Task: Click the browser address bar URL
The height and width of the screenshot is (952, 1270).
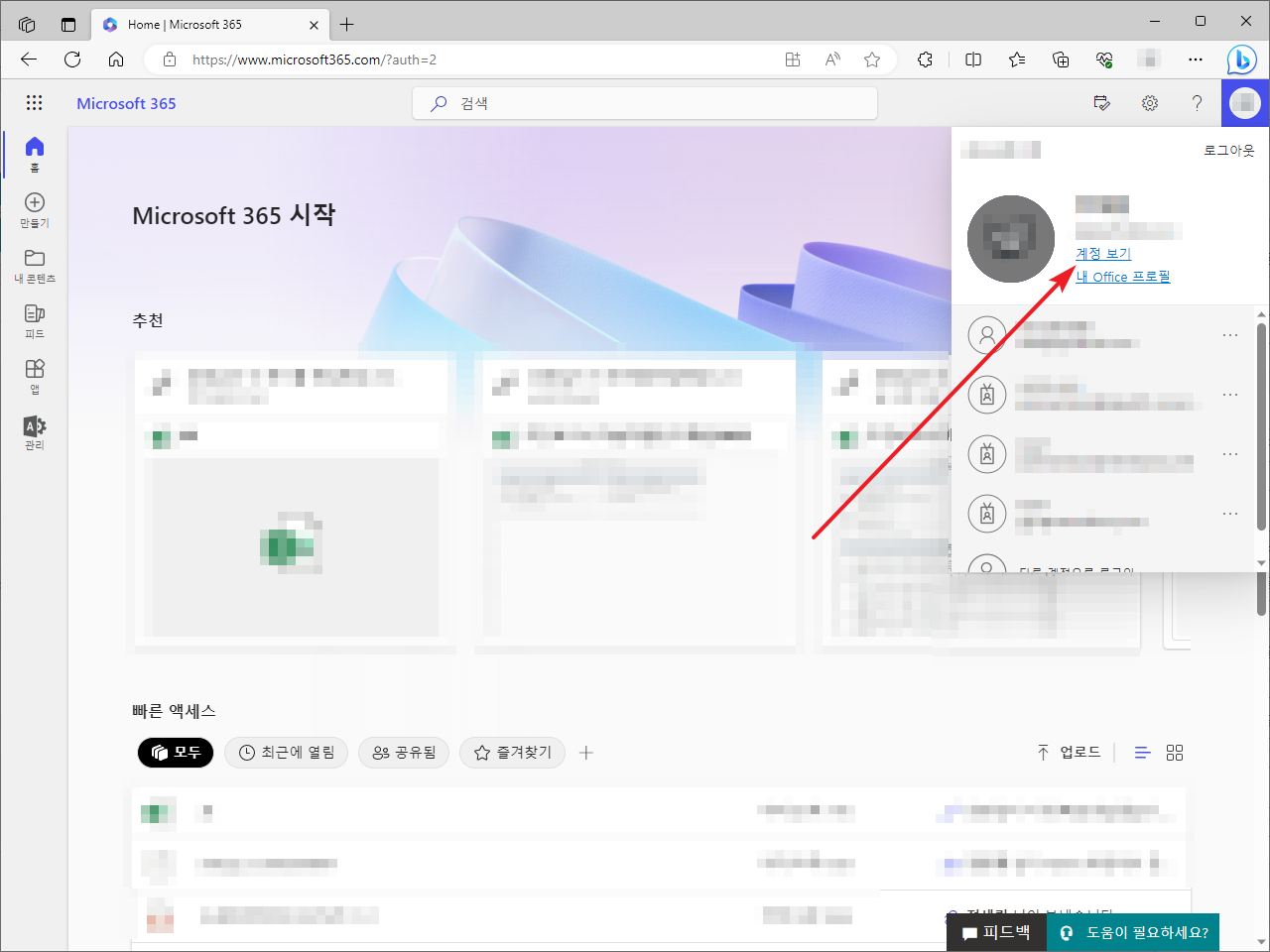Action: (x=315, y=59)
